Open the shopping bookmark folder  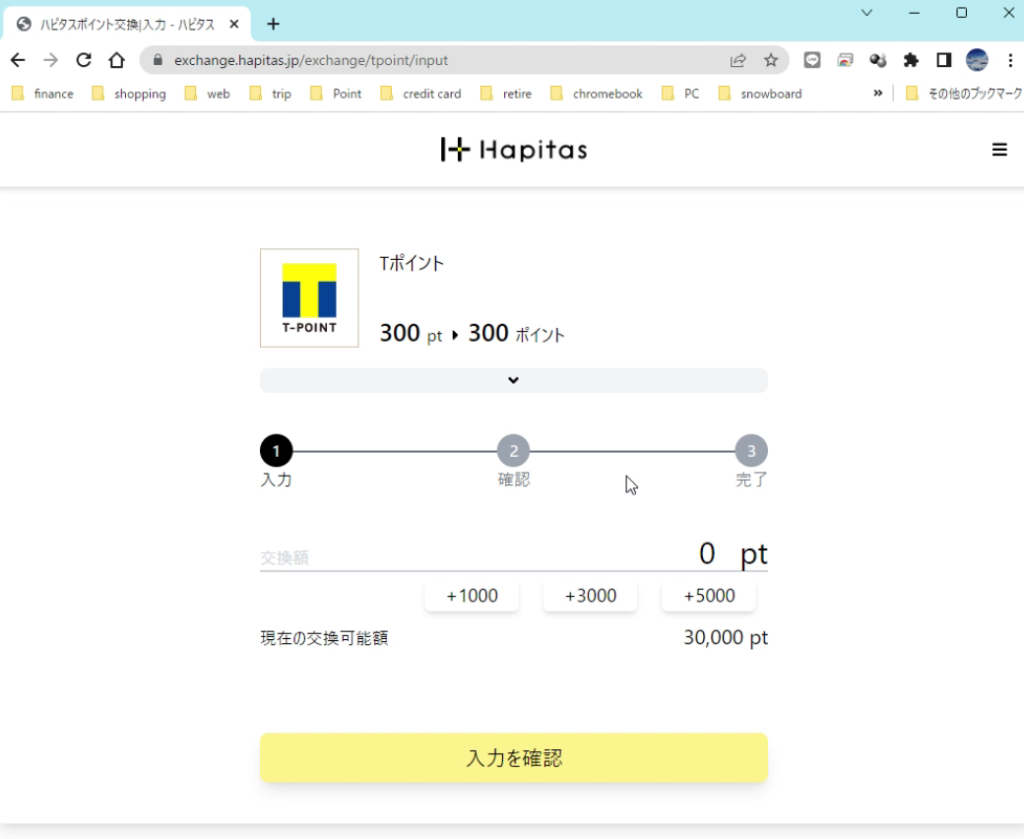(x=129, y=93)
